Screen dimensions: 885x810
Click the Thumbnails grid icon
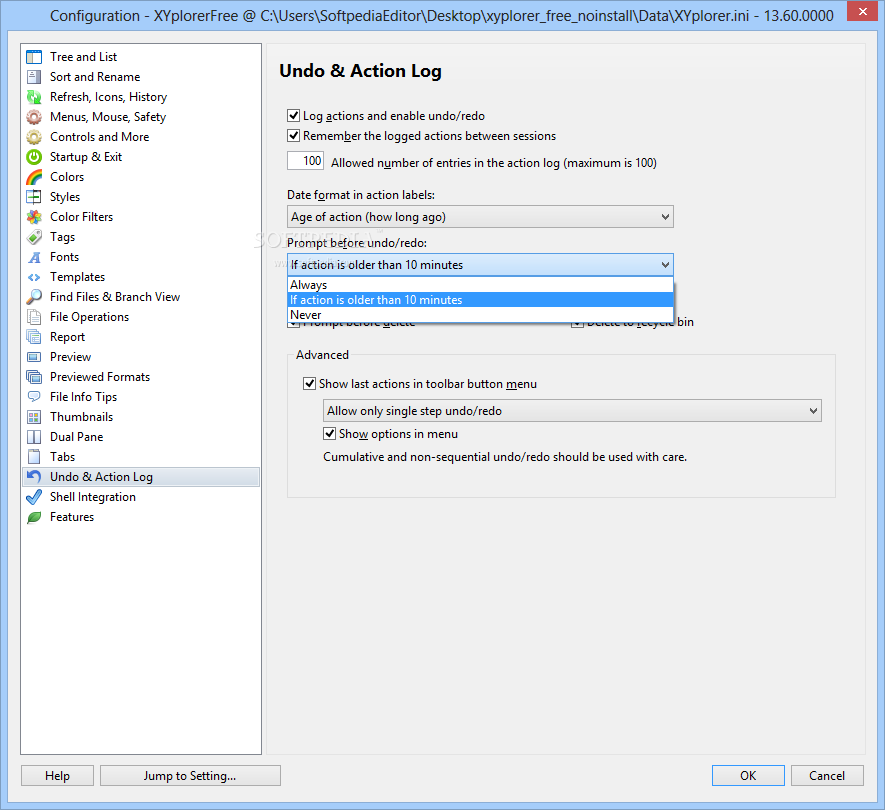coord(34,417)
